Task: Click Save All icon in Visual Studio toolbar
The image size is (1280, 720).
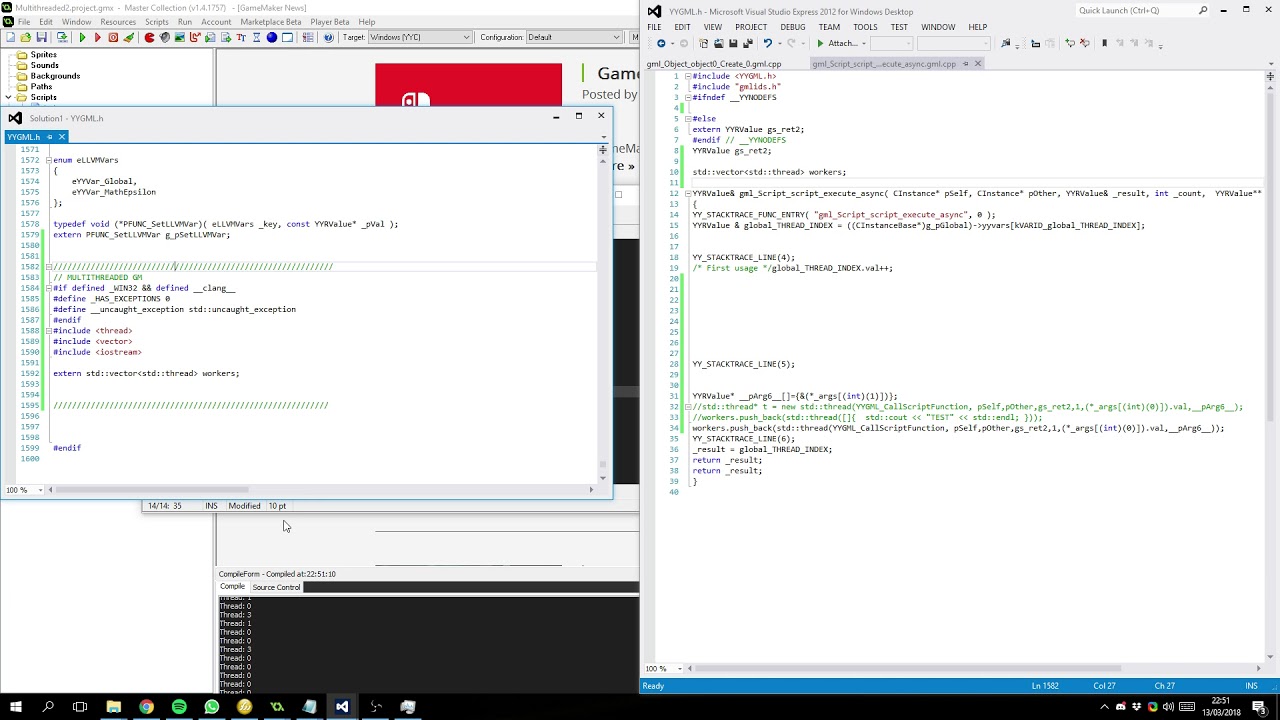Action: [x=749, y=43]
